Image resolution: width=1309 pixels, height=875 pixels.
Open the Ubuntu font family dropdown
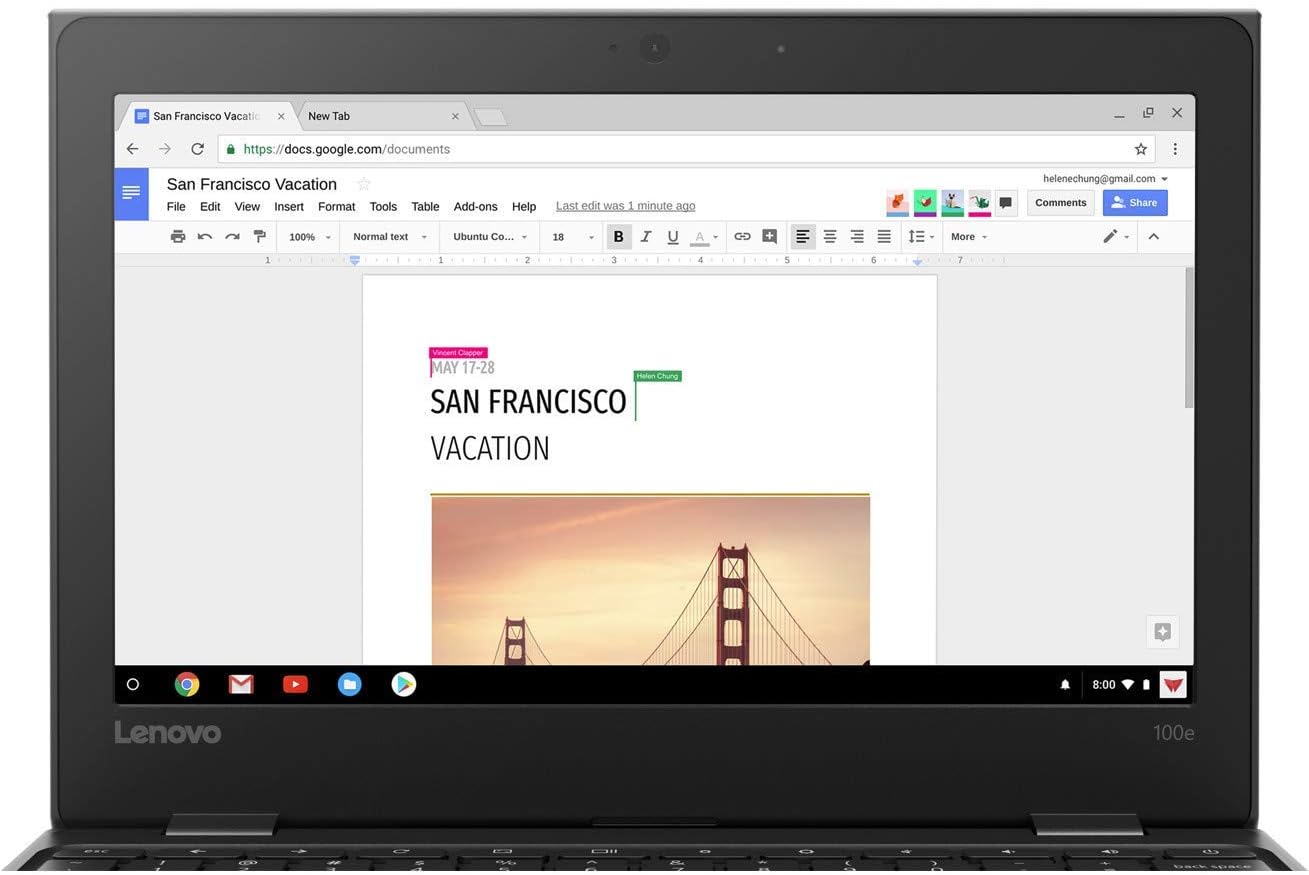click(489, 237)
